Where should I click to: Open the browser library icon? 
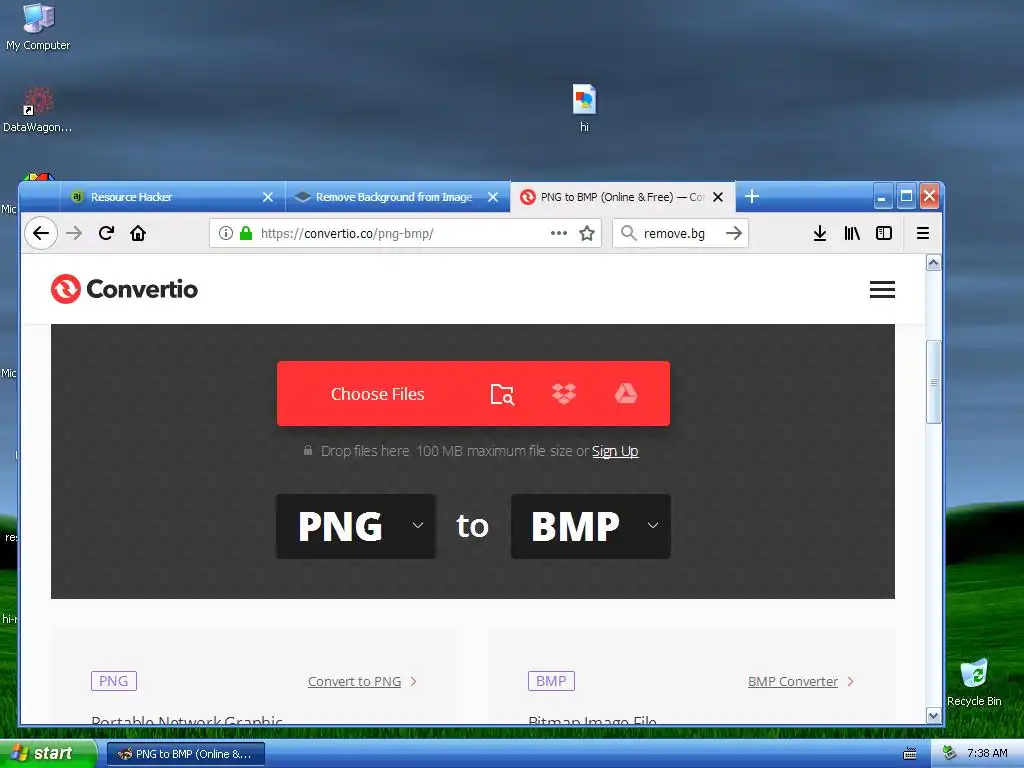[x=852, y=233]
